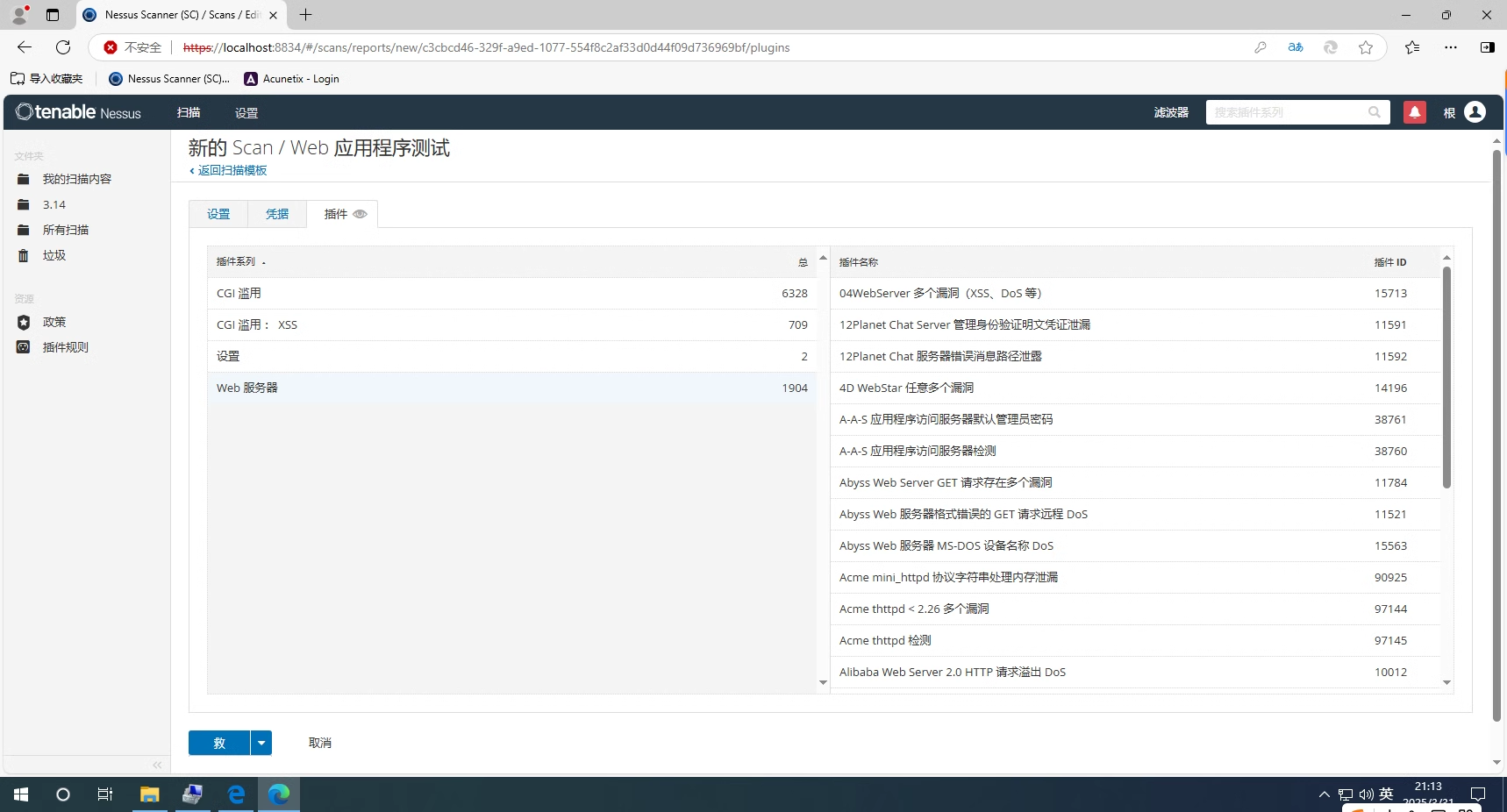Show hidden system tray icons chevron
This screenshot has width=1507, height=812.
click(1325, 794)
